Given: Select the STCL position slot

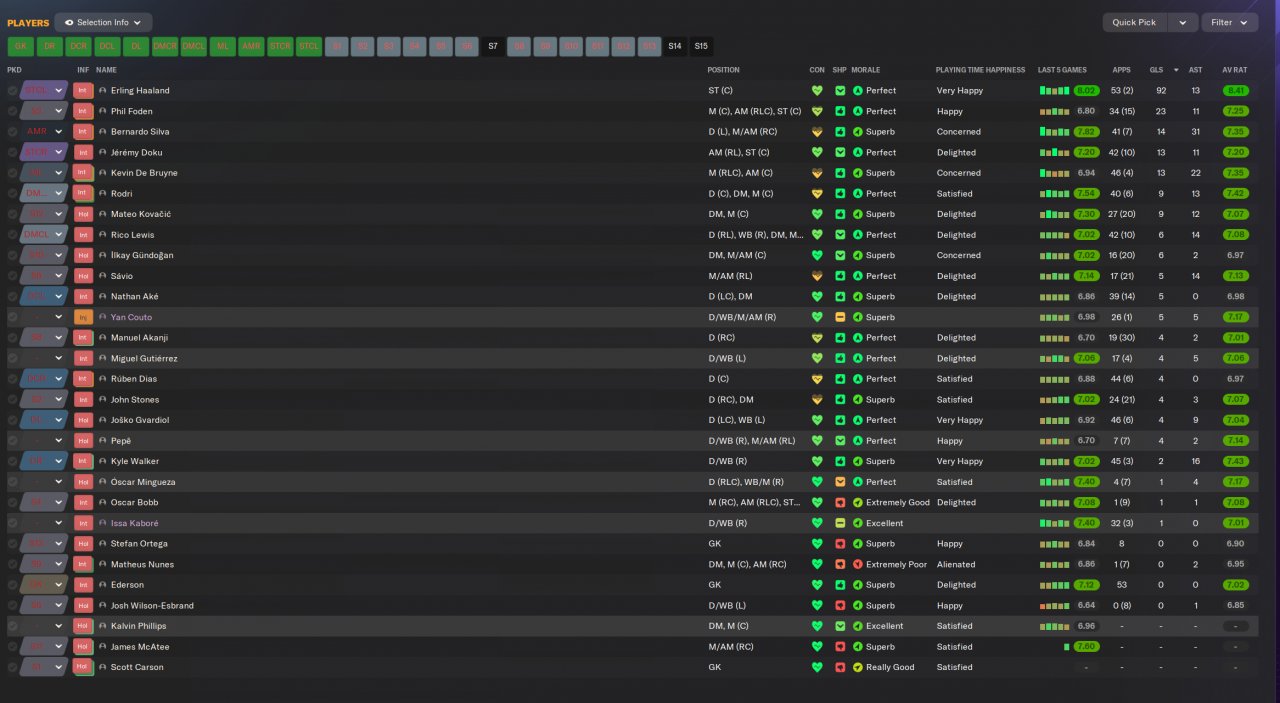Looking at the screenshot, I should tap(309, 46).
